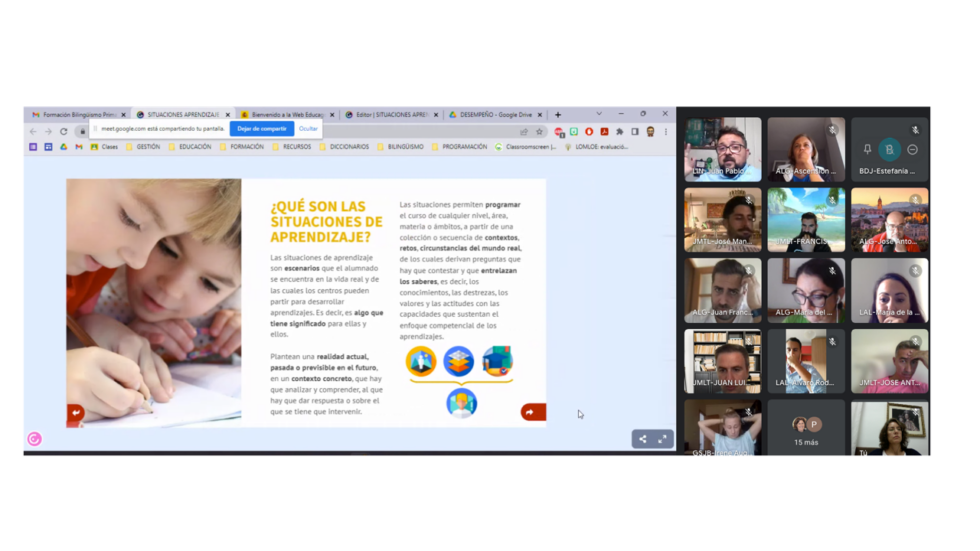Click the yellow map interactive icon
980x551 pixels.
[421, 361]
